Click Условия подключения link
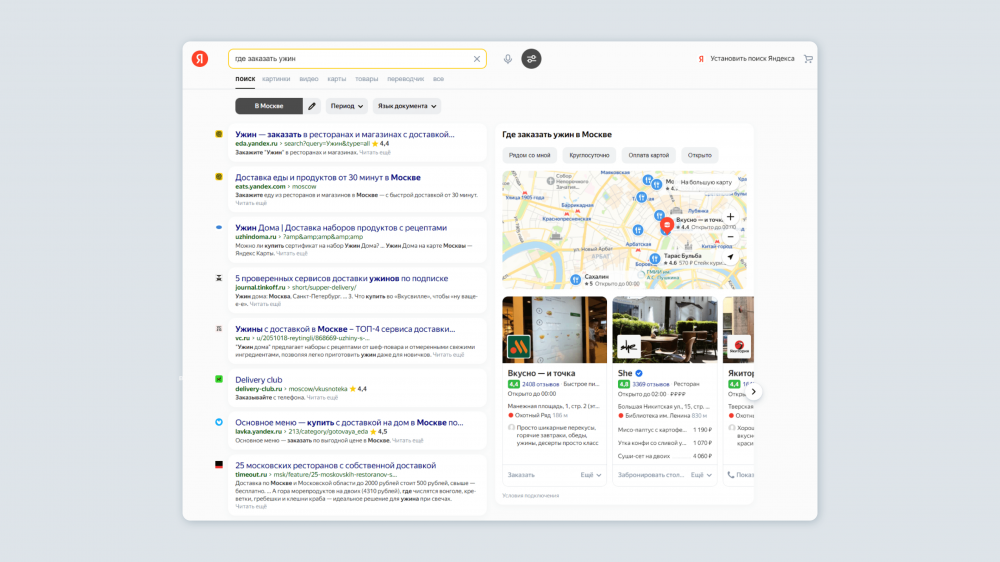This screenshot has height=562, width=1000. (531, 496)
